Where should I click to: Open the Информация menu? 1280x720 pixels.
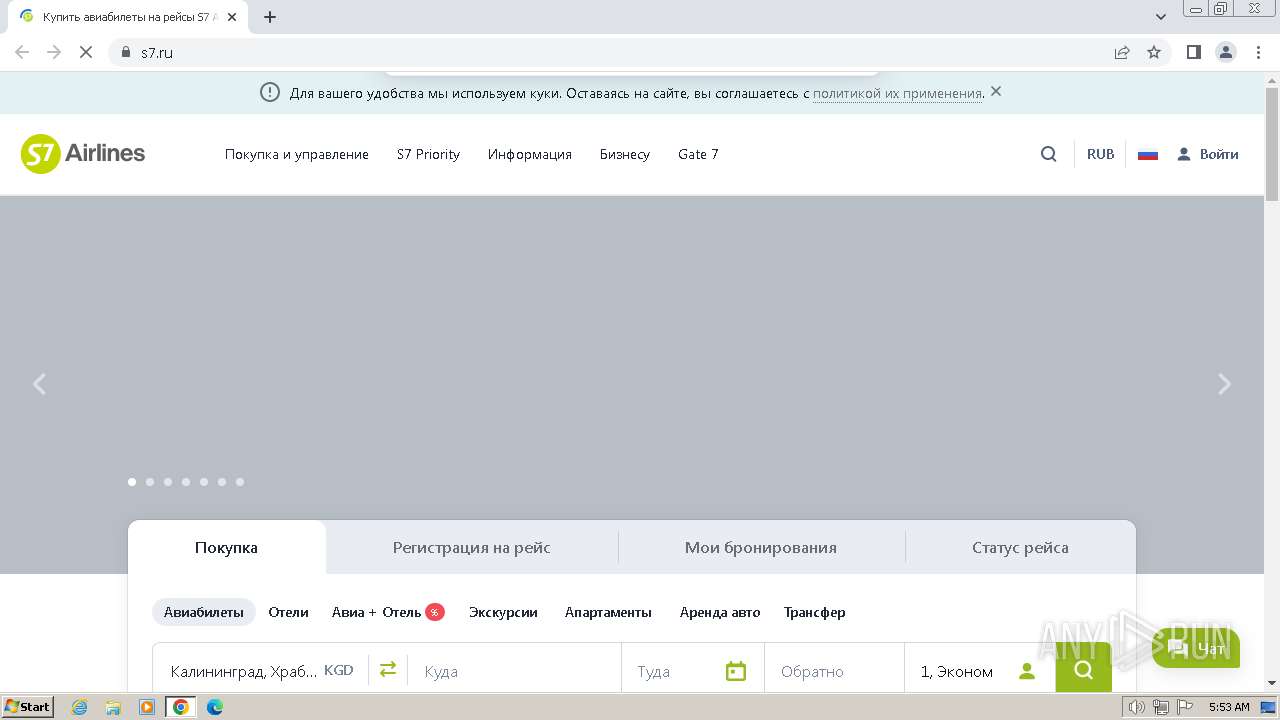(529, 154)
